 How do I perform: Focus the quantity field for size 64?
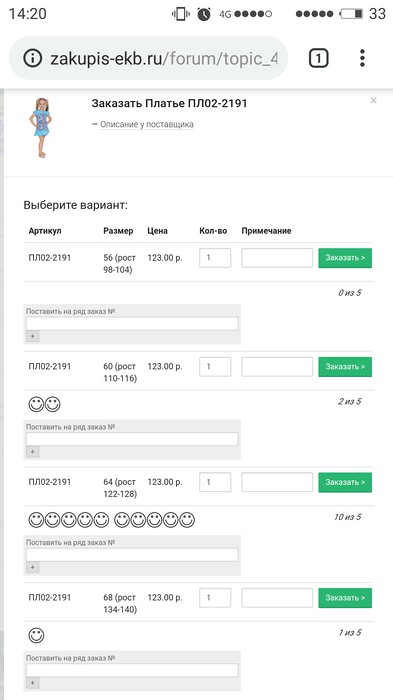[215, 483]
